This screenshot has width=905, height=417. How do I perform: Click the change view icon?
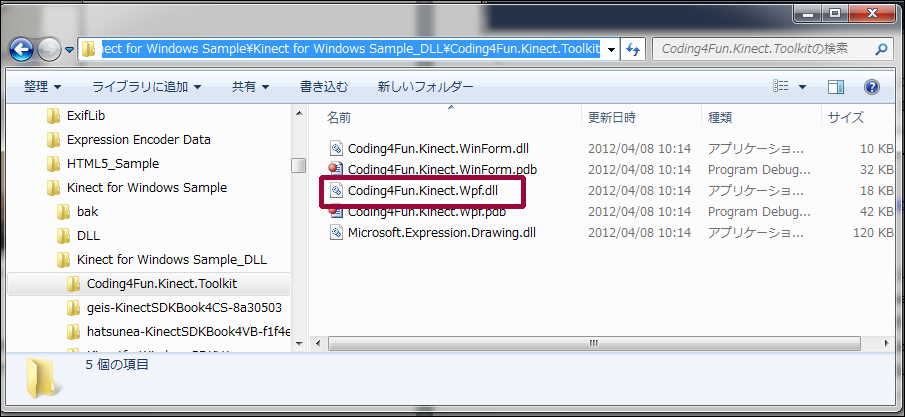point(780,87)
